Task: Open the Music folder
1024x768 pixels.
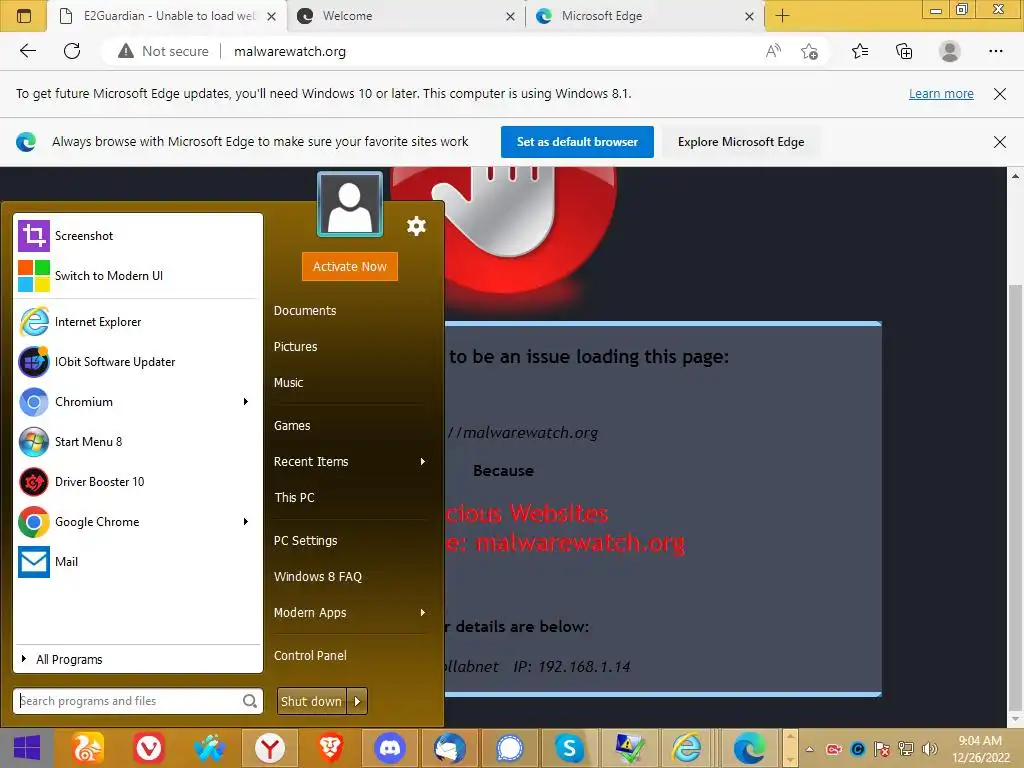Action: click(288, 383)
